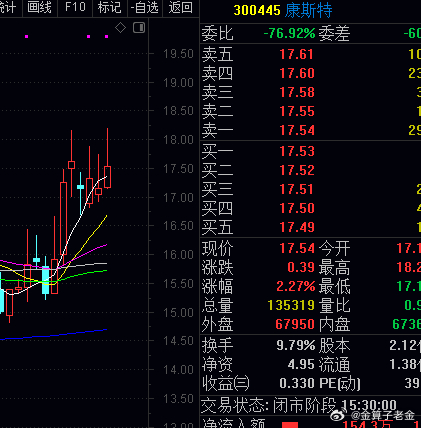Screen dimensions: 421x428
Task: Select the stock code 300445
Action: [257, 10]
